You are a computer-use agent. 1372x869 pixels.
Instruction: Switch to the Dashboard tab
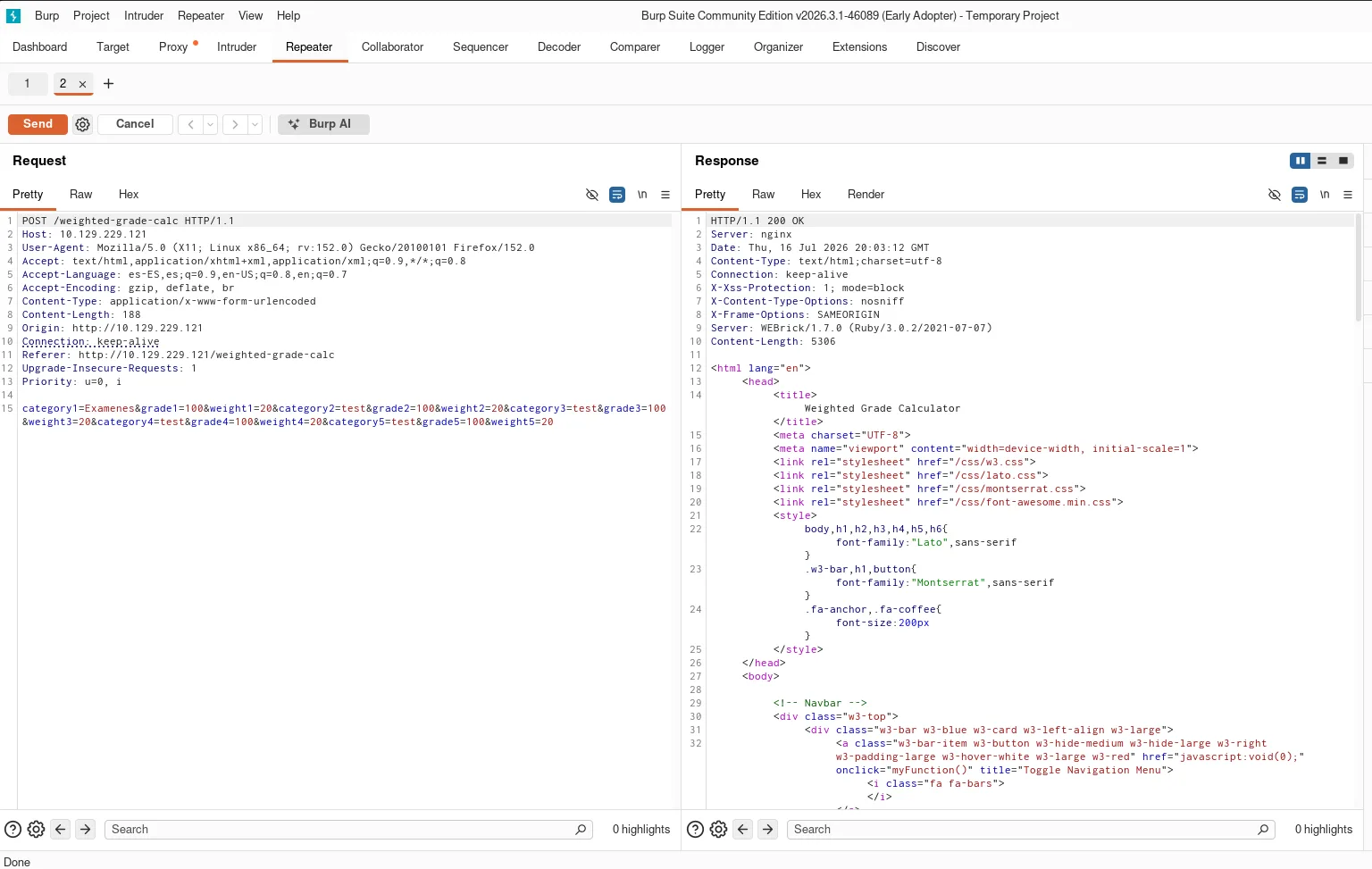(40, 47)
